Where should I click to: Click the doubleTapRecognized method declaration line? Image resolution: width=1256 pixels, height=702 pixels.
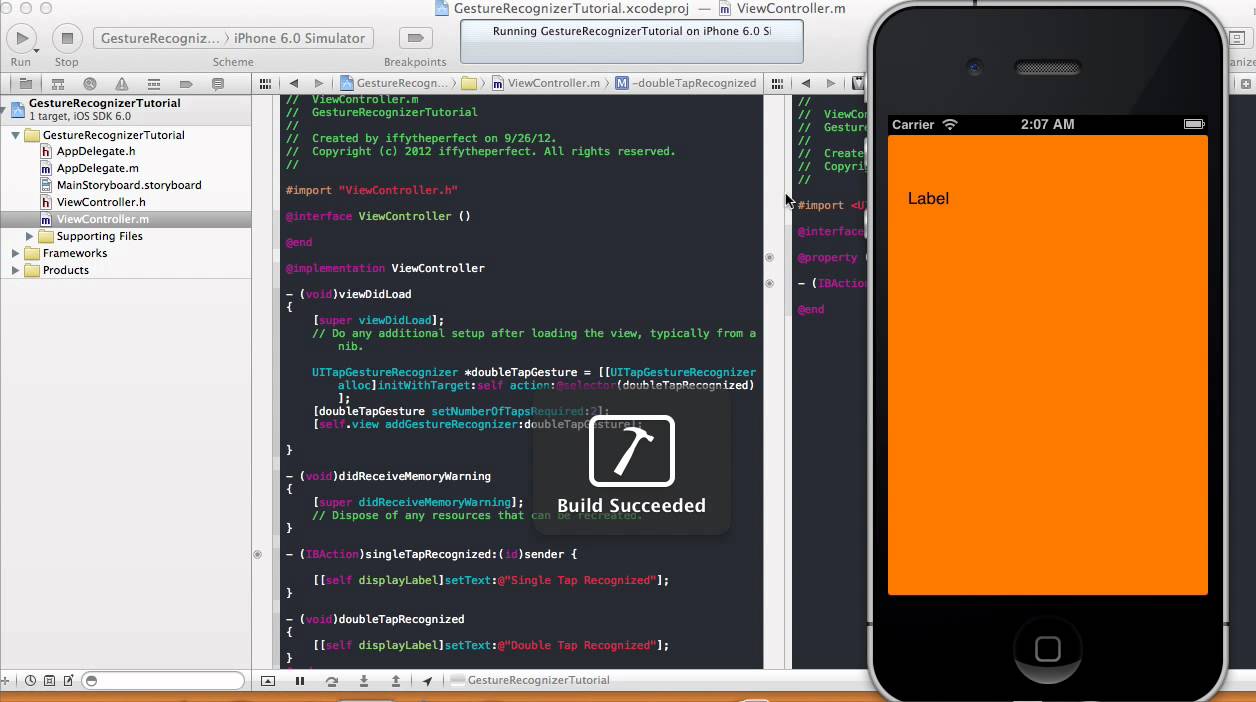click(375, 619)
